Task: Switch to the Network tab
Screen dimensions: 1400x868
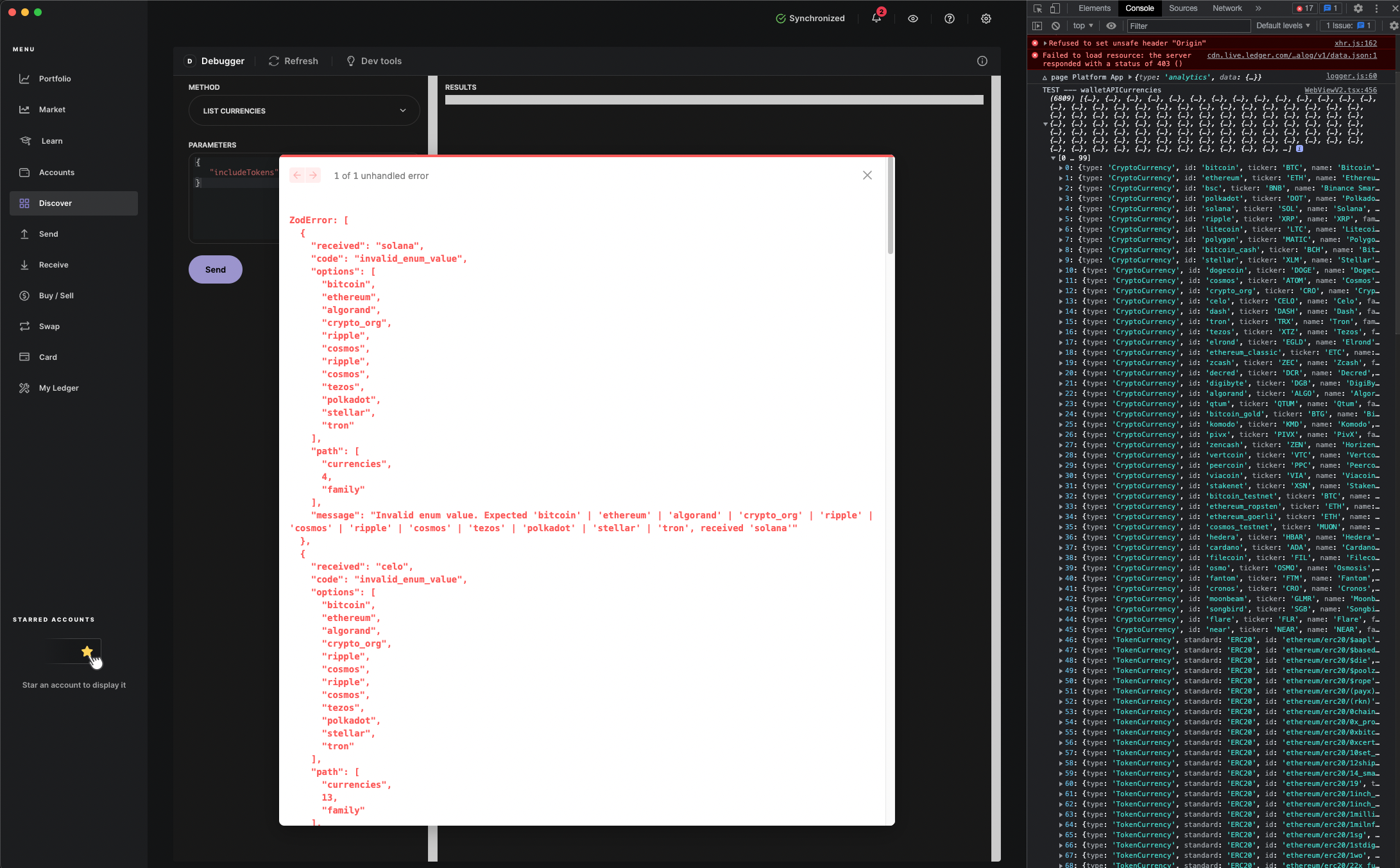Action: point(1227,8)
